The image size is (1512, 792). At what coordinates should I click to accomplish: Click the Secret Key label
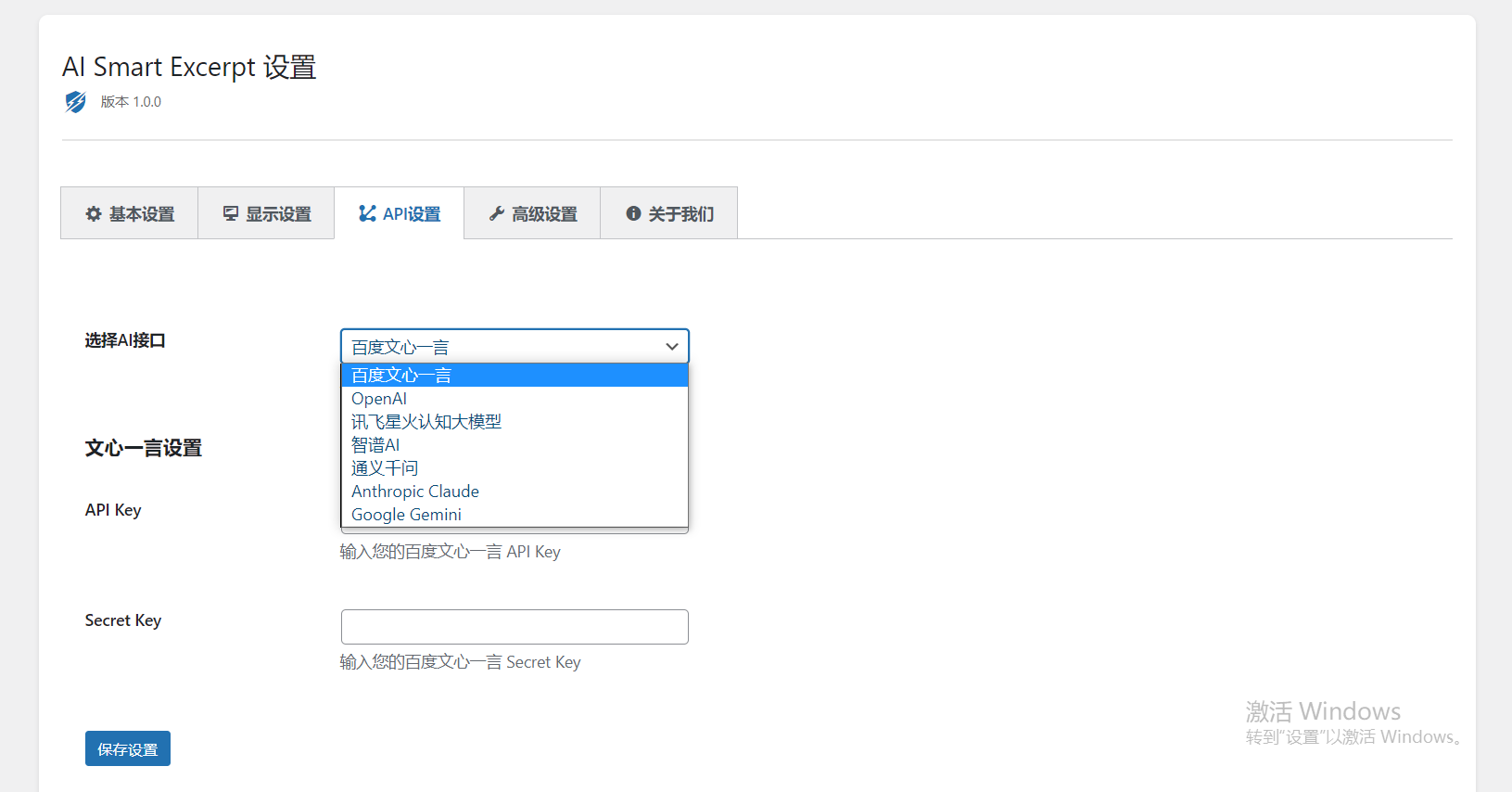(123, 620)
